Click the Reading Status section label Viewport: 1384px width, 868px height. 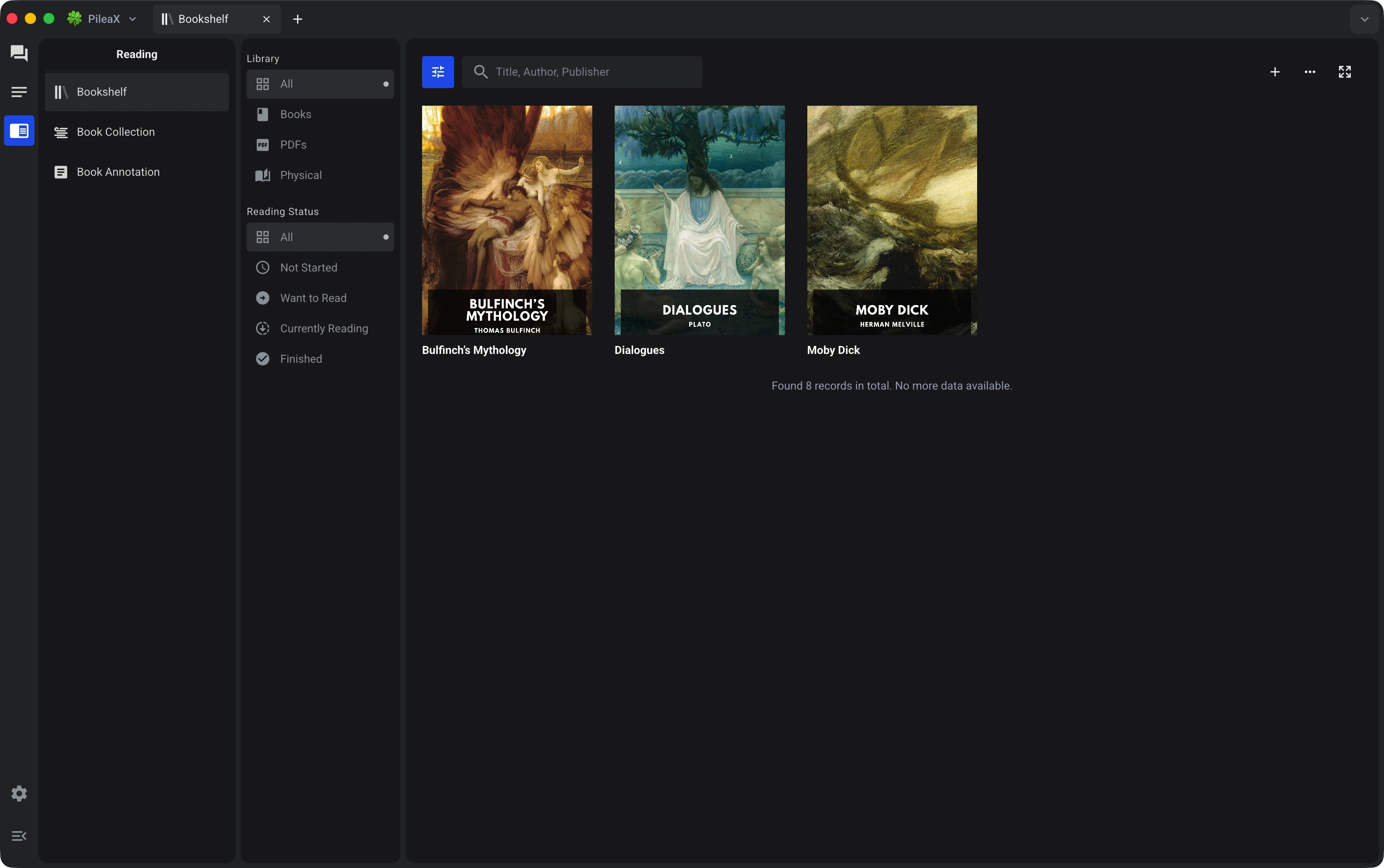pos(282,212)
